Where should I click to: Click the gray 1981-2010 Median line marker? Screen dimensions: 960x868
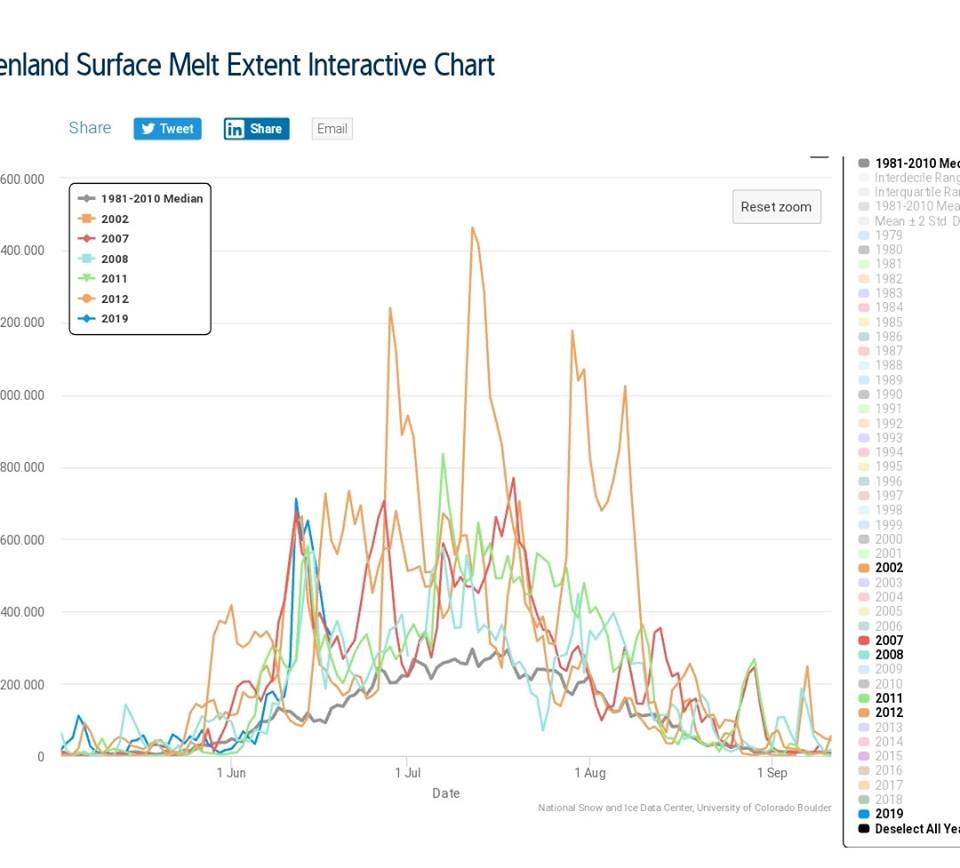[x=88, y=199]
